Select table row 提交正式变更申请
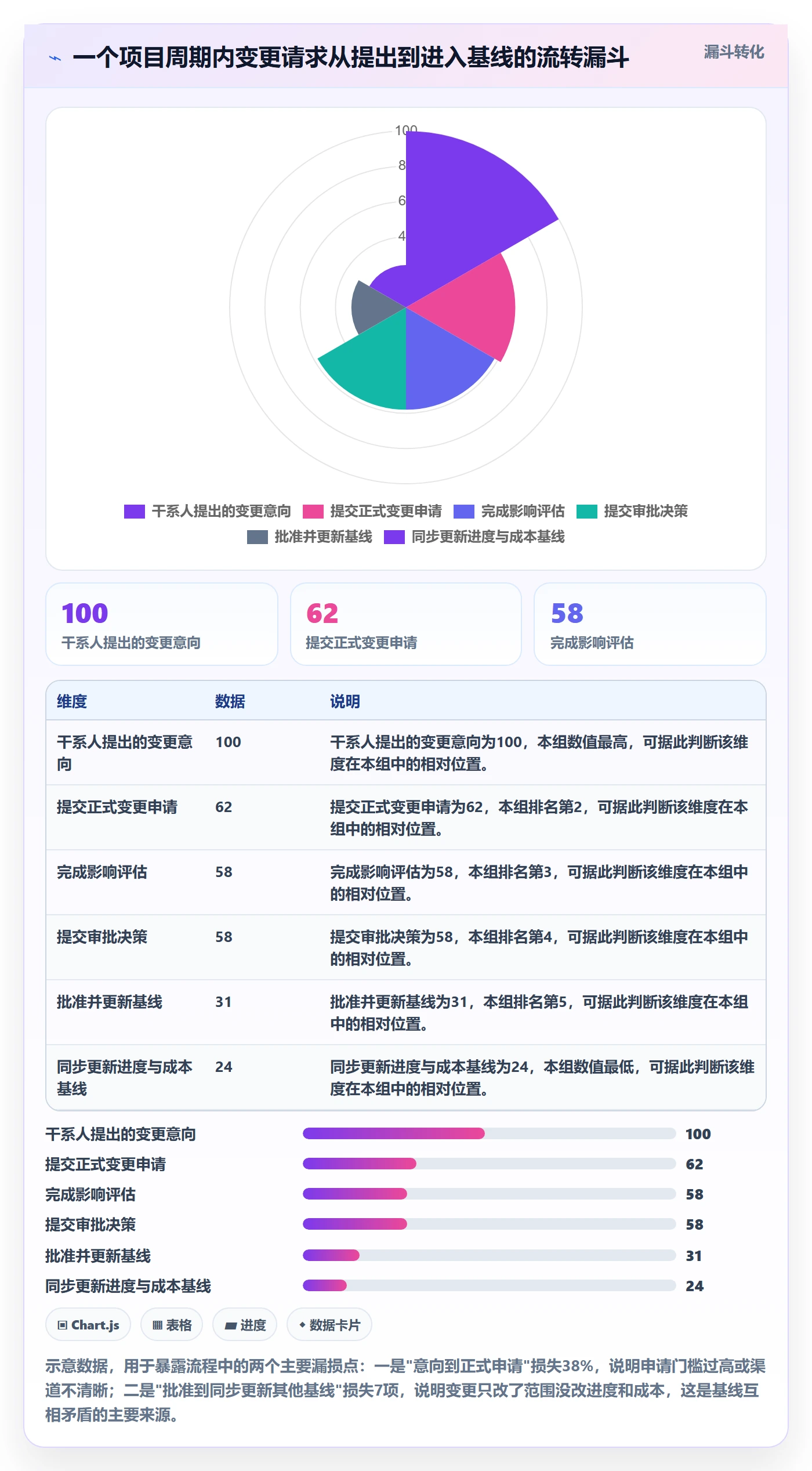Image resolution: width=812 pixels, height=1471 pixels. point(406,818)
